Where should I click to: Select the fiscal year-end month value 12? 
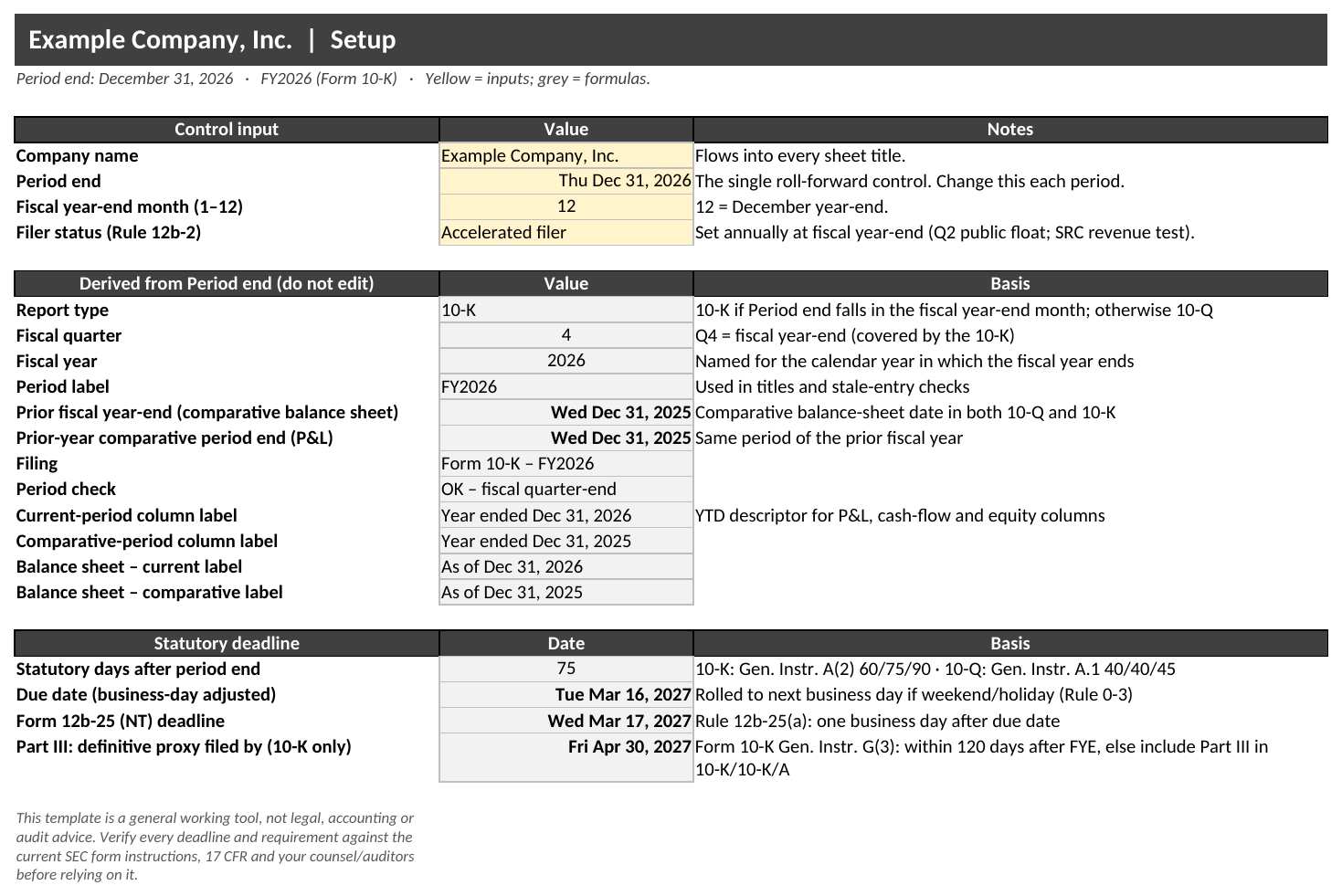565,206
